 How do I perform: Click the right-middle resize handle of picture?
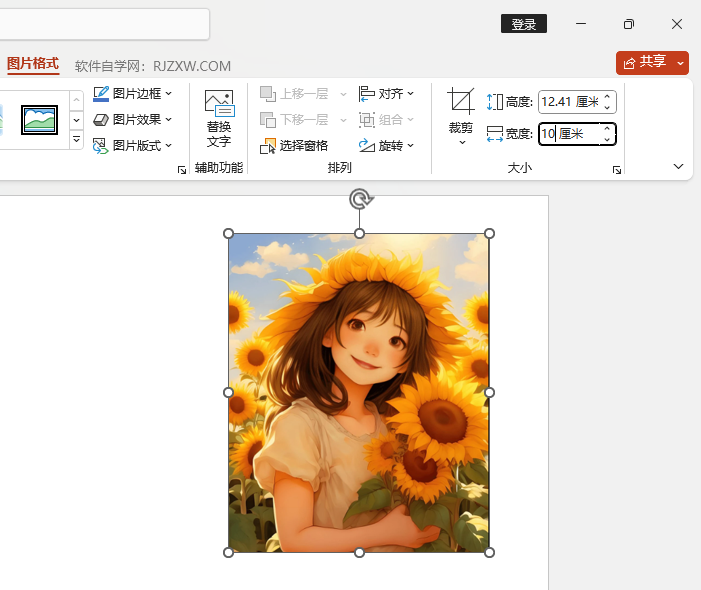coord(490,392)
